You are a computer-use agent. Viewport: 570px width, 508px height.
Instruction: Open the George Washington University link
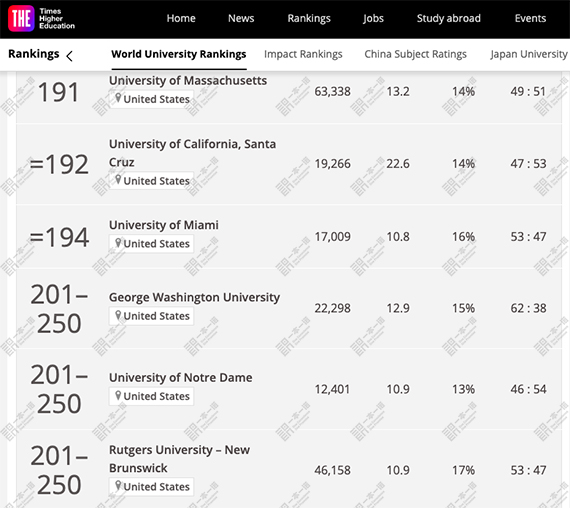click(x=194, y=297)
